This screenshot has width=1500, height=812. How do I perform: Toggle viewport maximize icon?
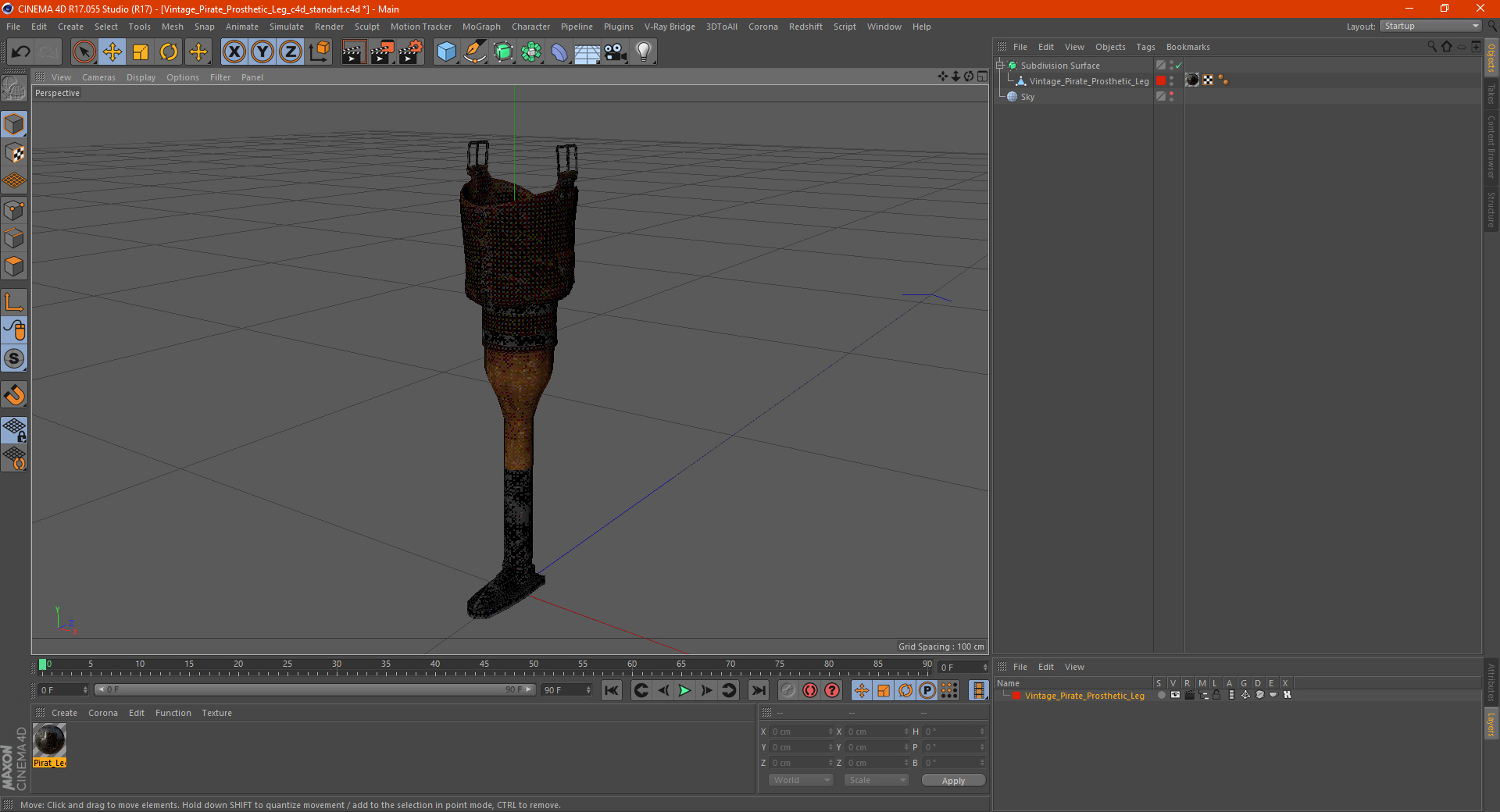click(982, 77)
